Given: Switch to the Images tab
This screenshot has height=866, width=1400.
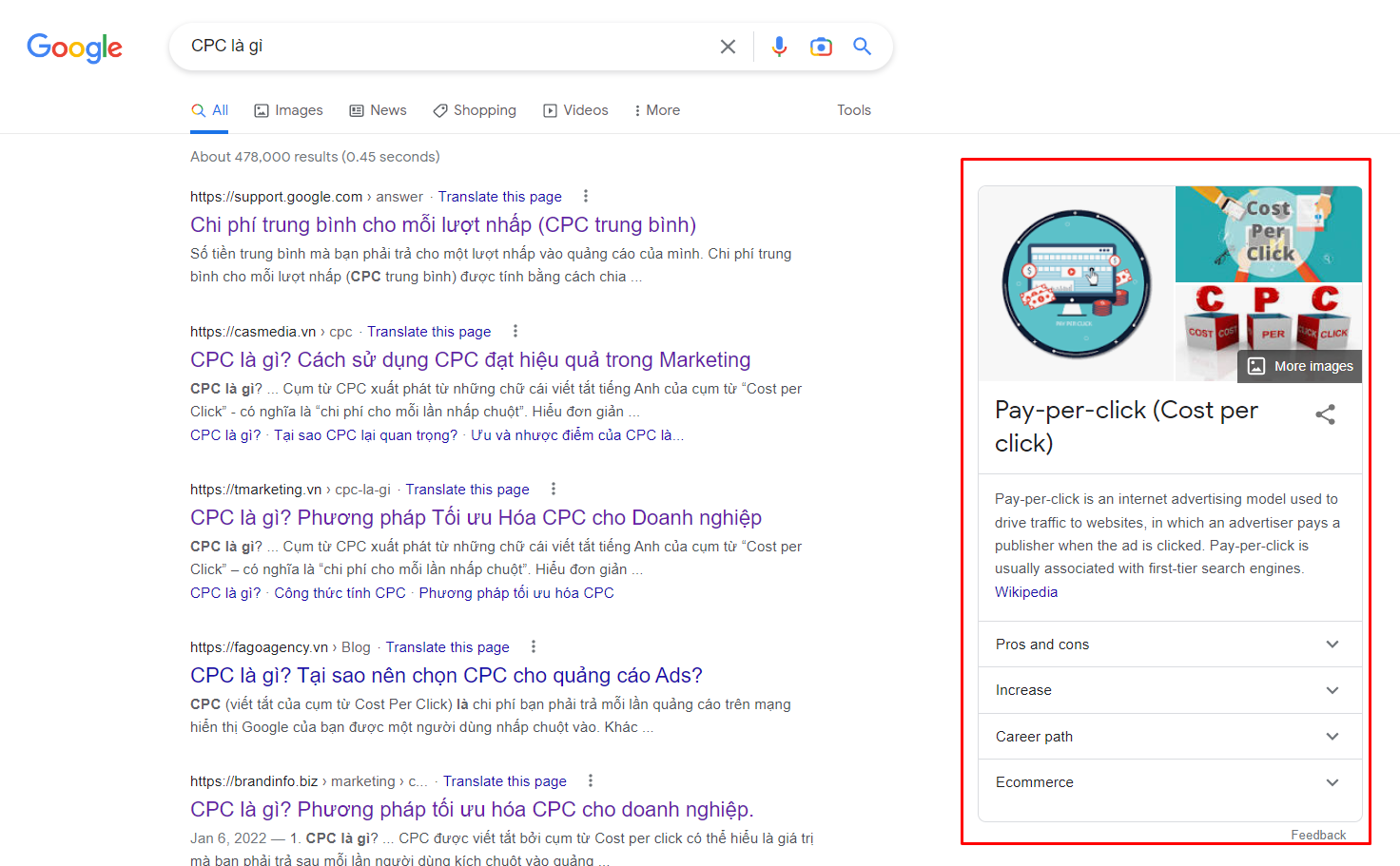Looking at the screenshot, I should click(x=288, y=110).
